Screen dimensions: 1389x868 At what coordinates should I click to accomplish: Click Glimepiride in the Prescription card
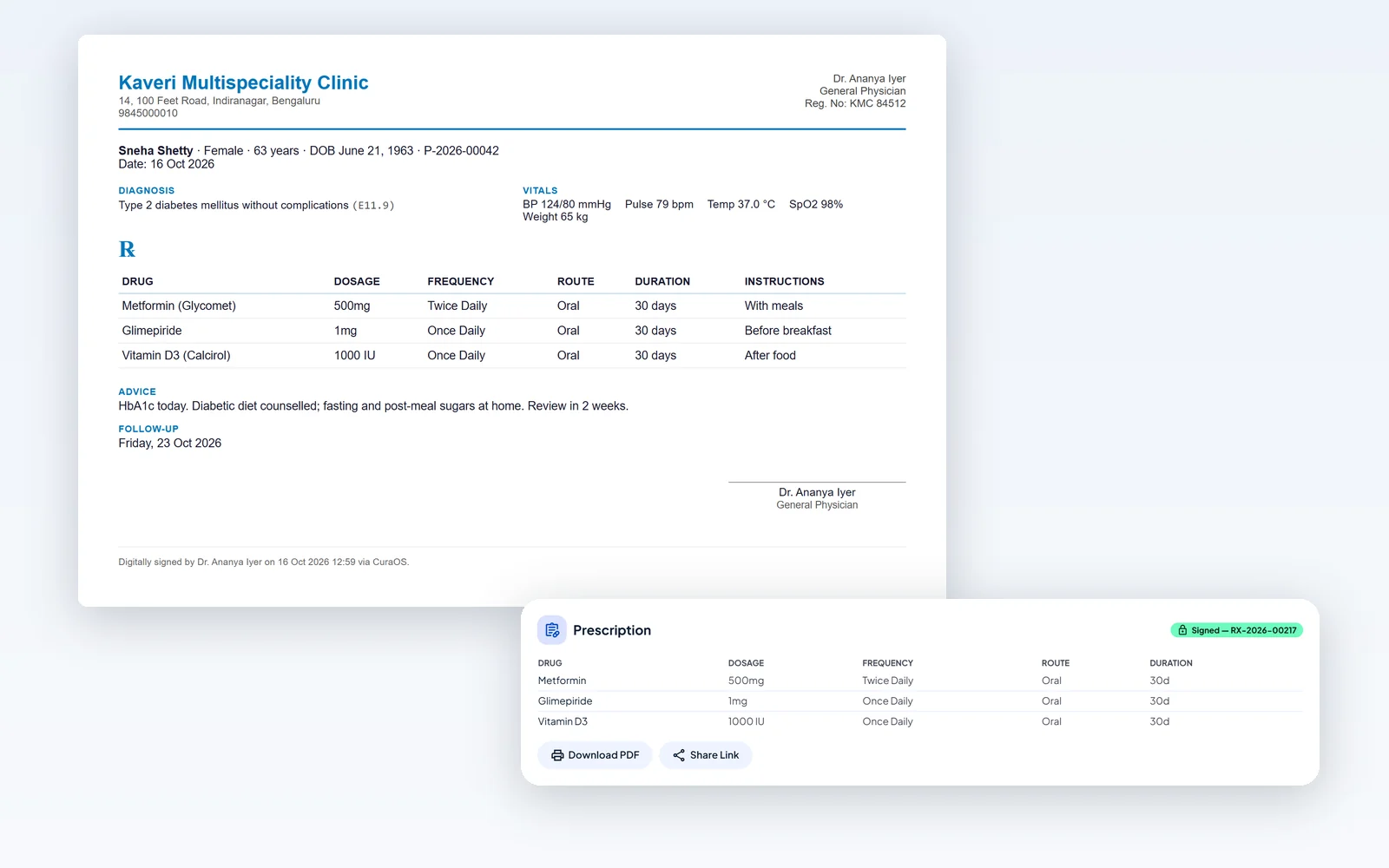(x=565, y=701)
